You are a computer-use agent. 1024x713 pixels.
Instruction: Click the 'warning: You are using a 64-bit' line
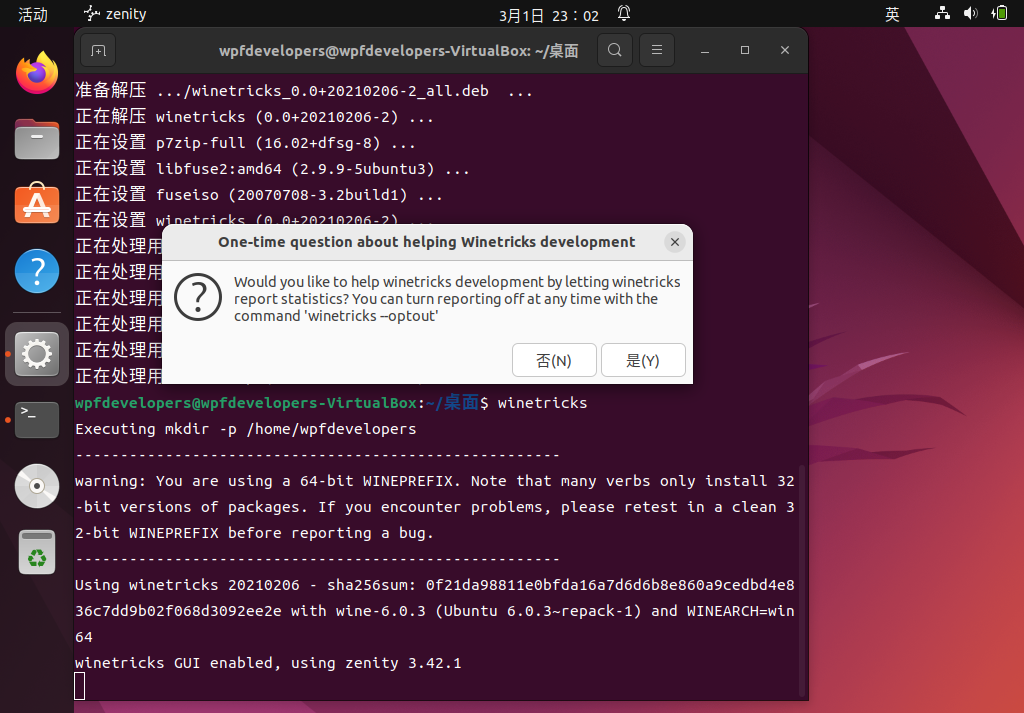click(x=434, y=481)
